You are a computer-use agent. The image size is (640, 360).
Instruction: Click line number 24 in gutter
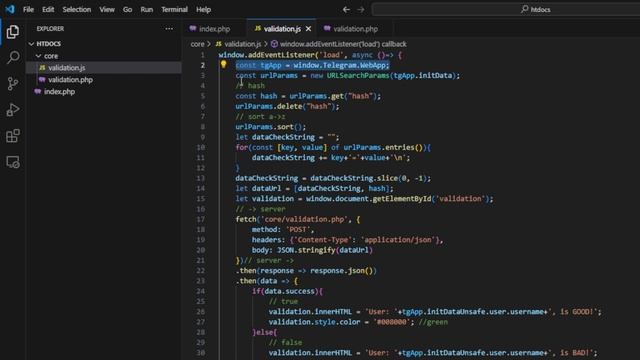(x=200, y=291)
